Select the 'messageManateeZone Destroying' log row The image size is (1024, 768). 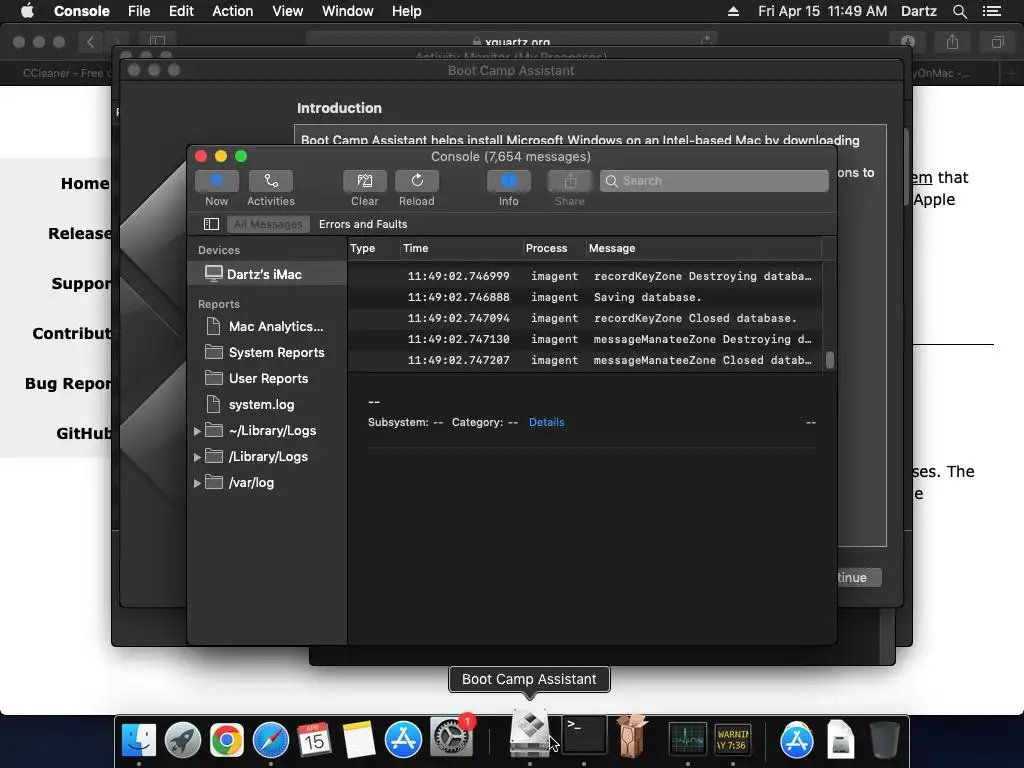[x=584, y=339]
